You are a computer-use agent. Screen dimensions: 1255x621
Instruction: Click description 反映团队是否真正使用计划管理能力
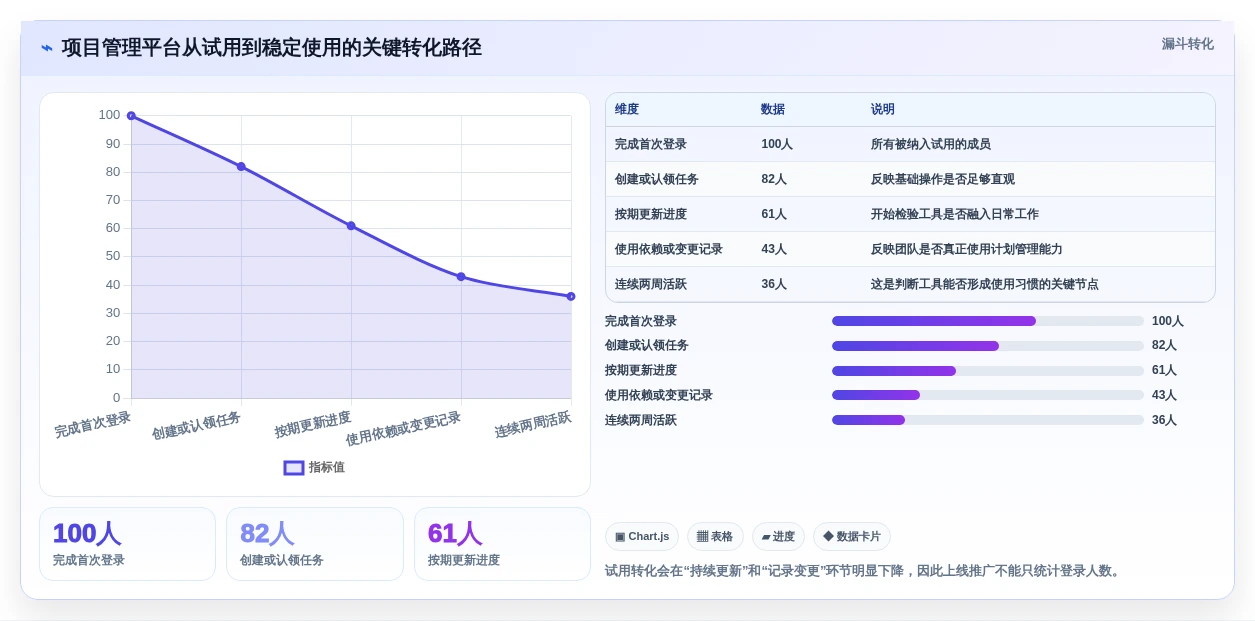click(x=967, y=249)
